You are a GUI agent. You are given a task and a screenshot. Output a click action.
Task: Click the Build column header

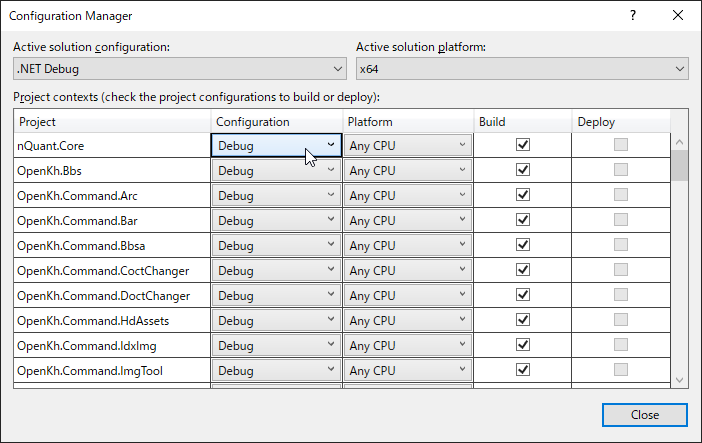coord(522,121)
